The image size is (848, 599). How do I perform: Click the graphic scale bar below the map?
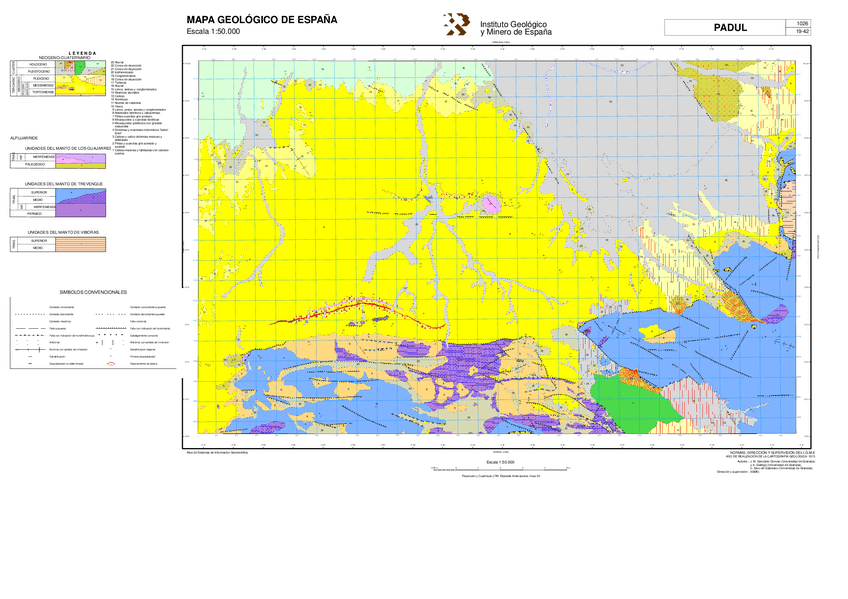[500, 469]
